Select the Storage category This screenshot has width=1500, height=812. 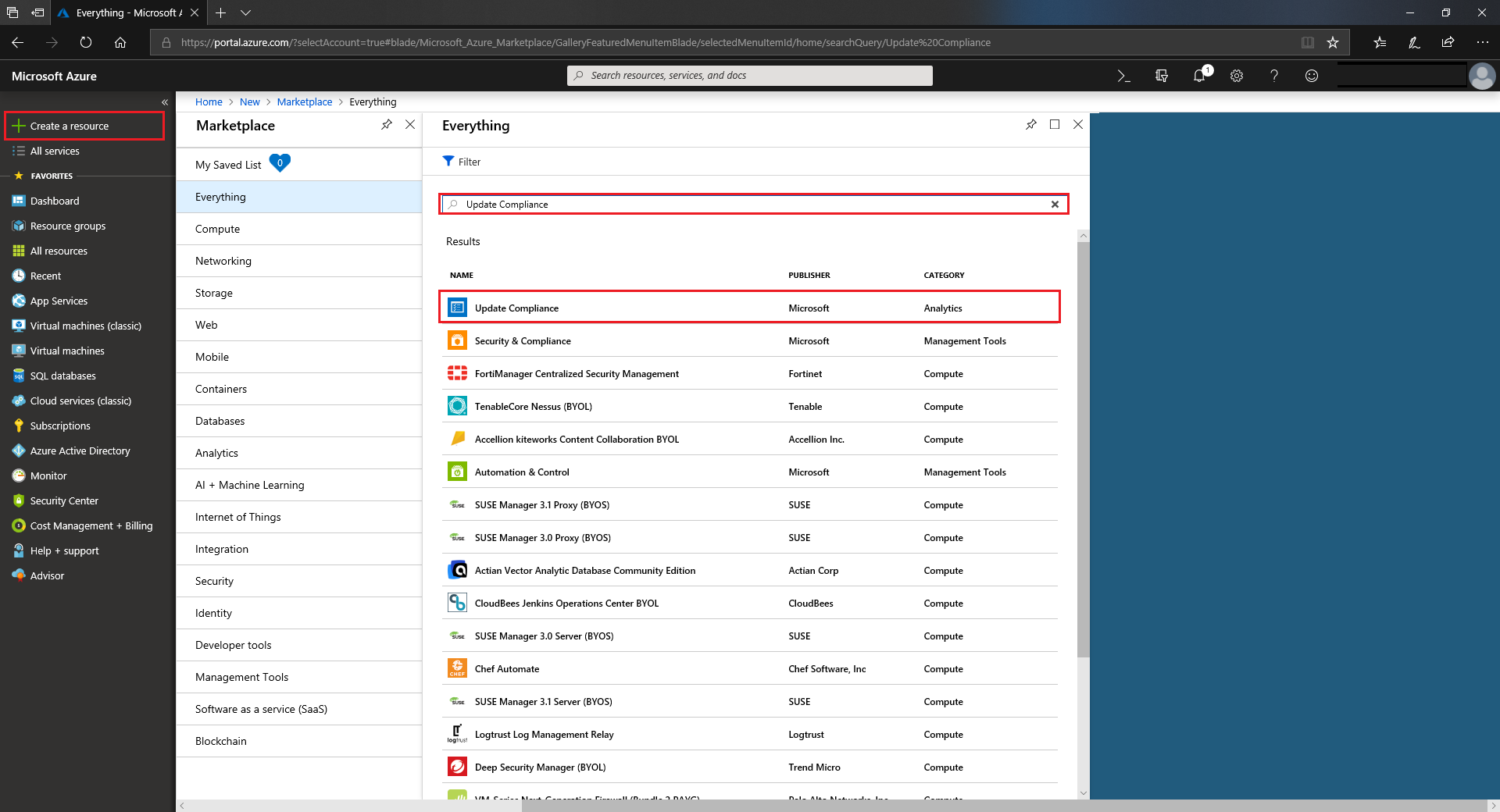(298, 293)
